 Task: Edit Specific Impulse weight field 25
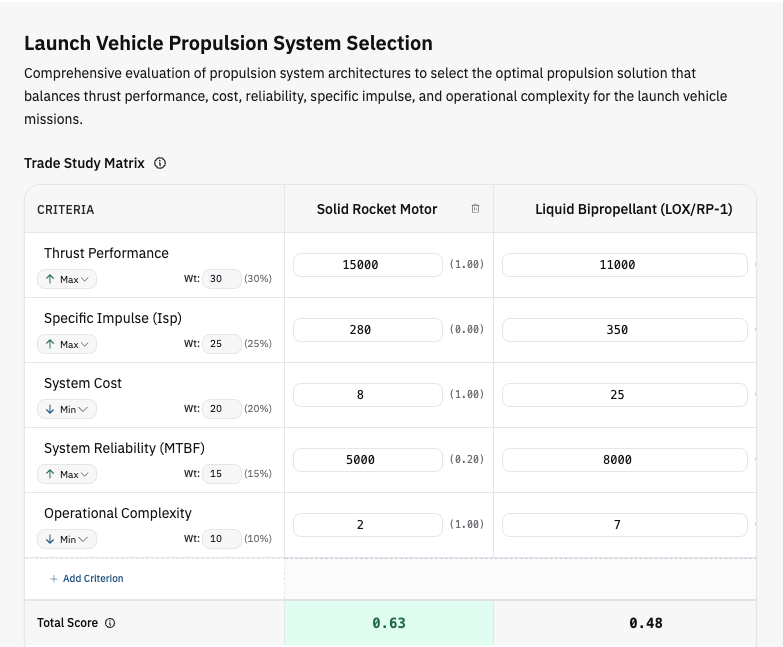click(x=222, y=343)
